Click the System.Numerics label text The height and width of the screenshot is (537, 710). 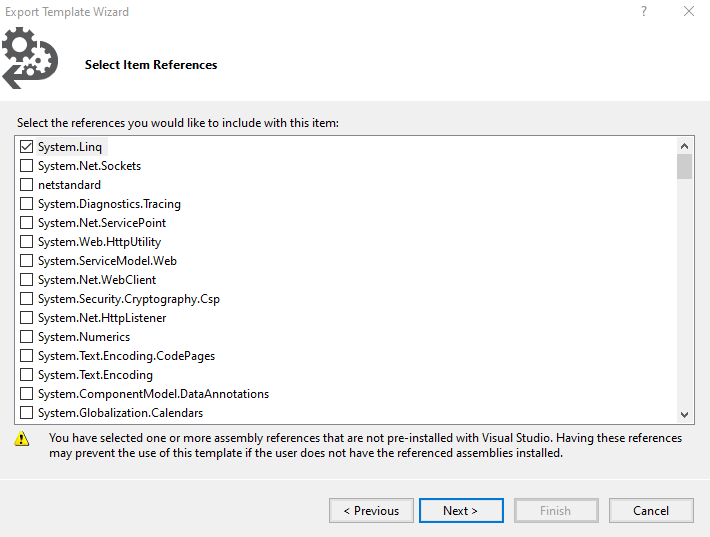(84, 337)
